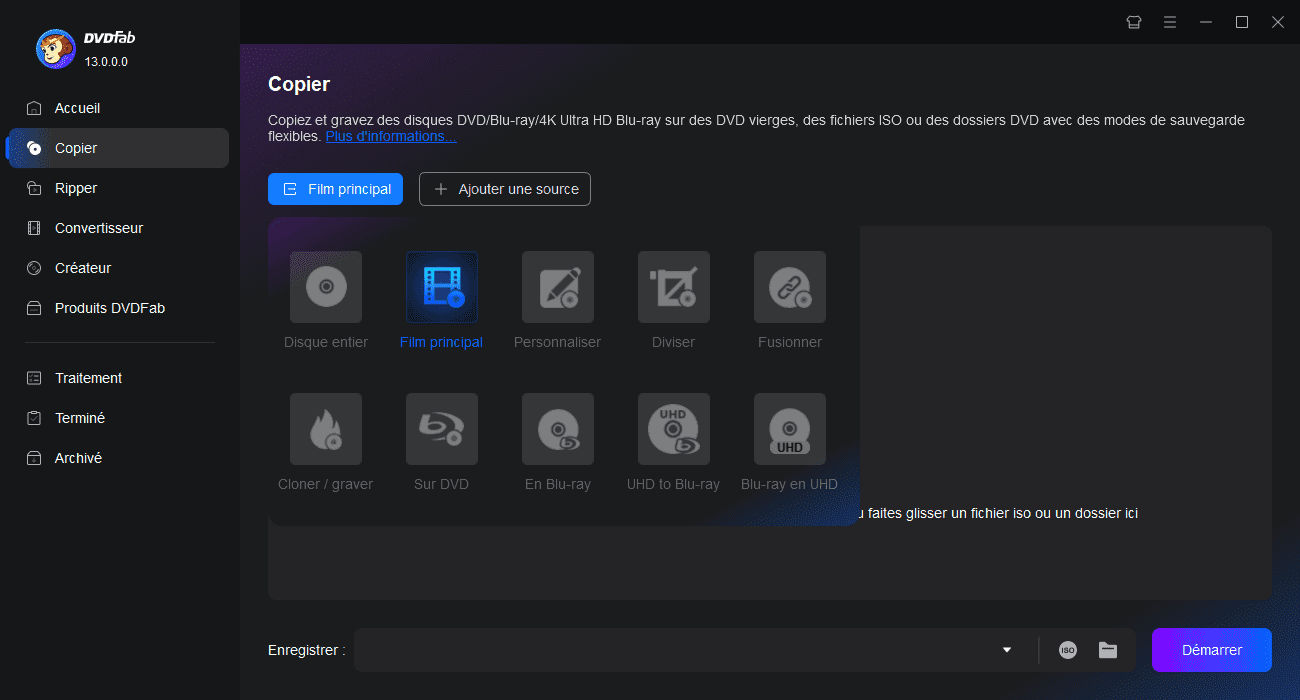
Task: Open the Film principal mode selector
Action: [336, 189]
